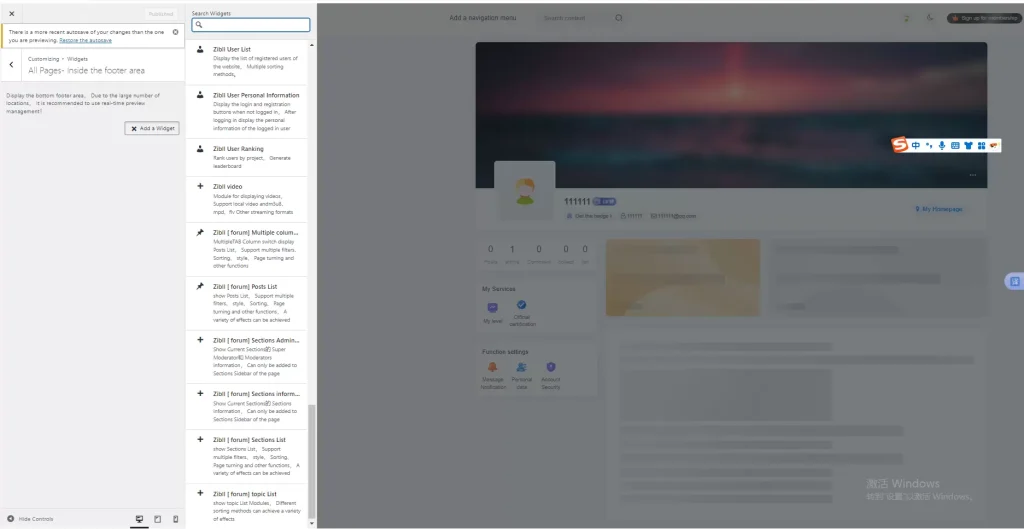Go back using the left chevron arrow
The image size is (1024, 529).
[x=11, y=65]
